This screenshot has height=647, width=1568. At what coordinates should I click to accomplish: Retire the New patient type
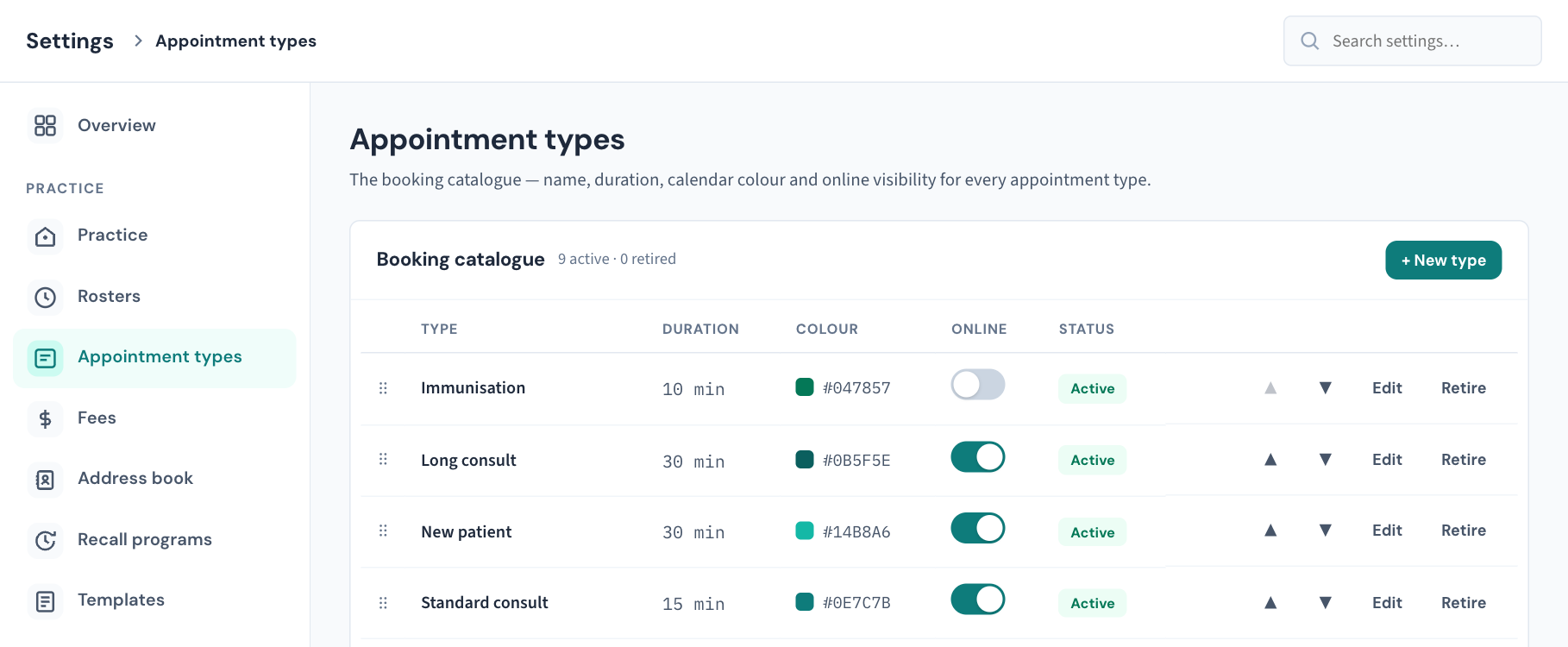(x=1464, y=531)
